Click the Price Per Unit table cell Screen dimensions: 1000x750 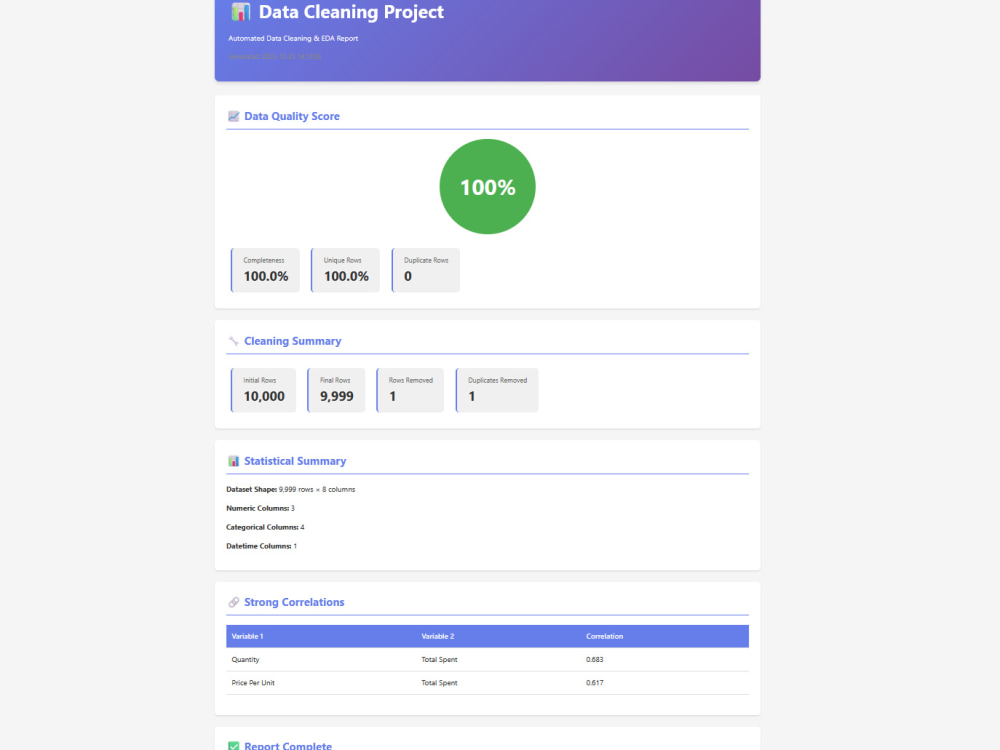pos(253,683)
